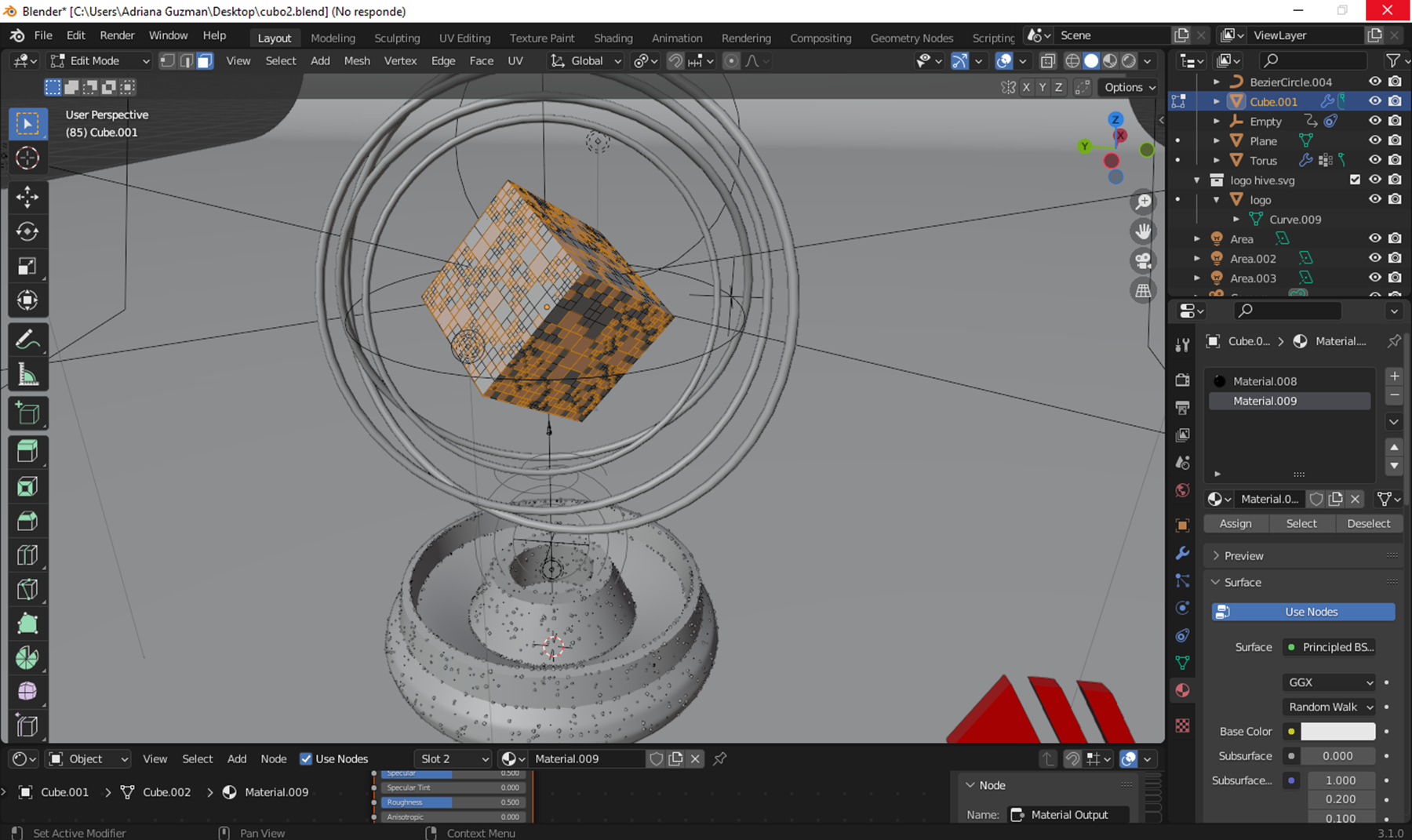Viewport: 1412px width, 840px height.
Task: Open the Object type dropdown in node editor
Action: (x=88, y=758)
